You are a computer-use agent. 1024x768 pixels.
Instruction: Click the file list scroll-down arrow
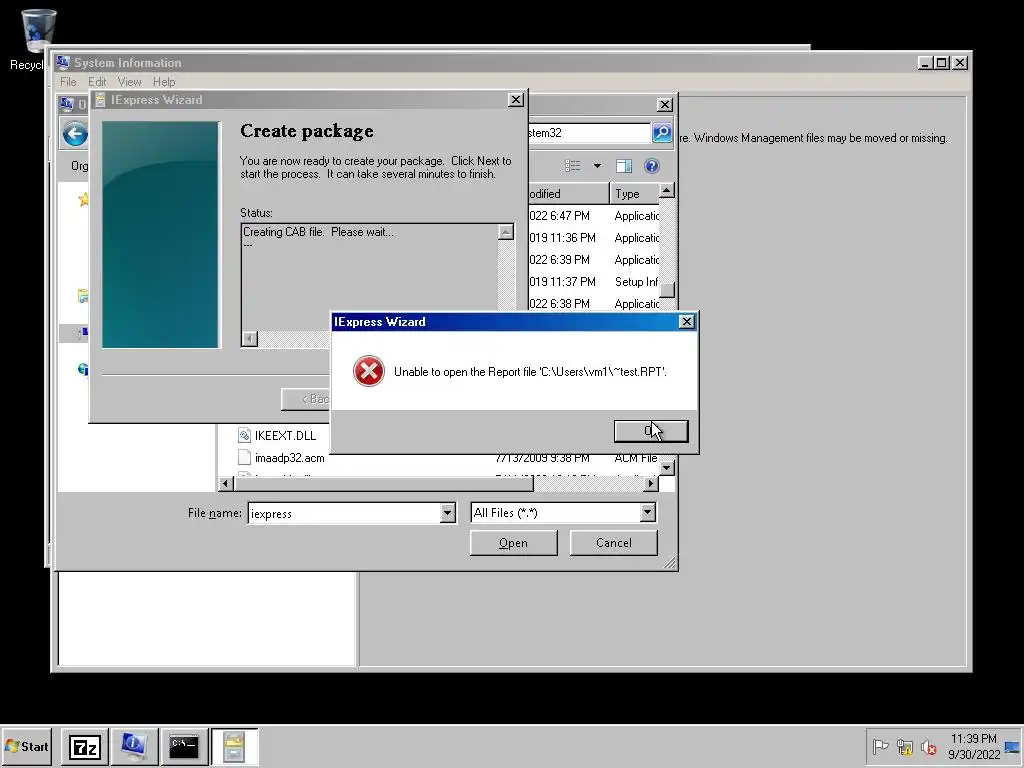point(666,468)
